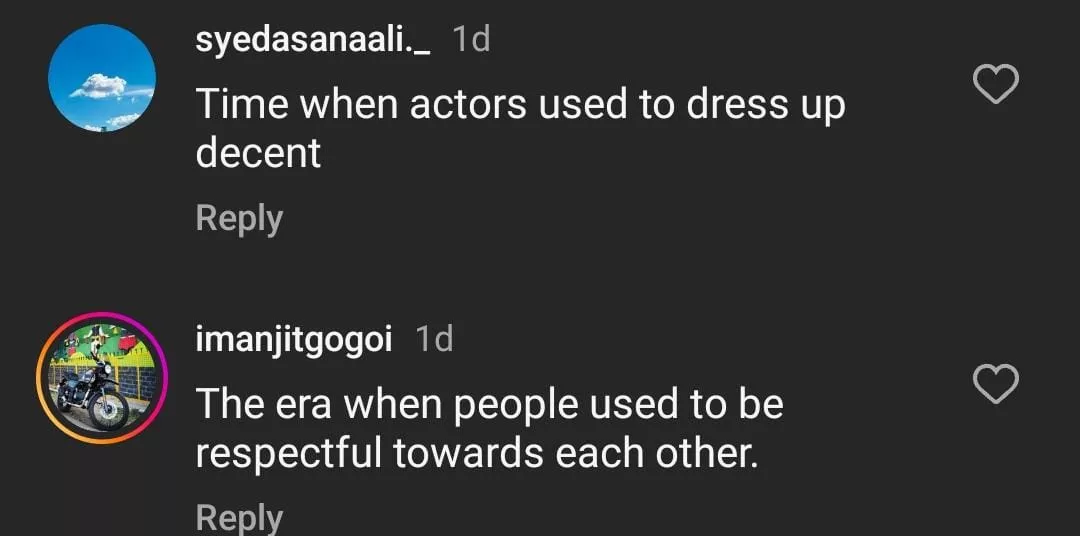Image resolution: width=1080 pixels, height=536 pixels.
Task: Reply to the syedasanaali._ comment
Action: [x=239, y=218]
